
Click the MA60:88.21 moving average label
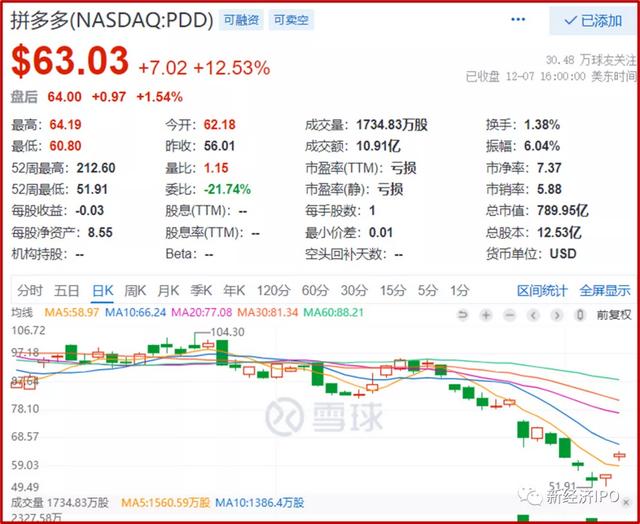(333, 313)
